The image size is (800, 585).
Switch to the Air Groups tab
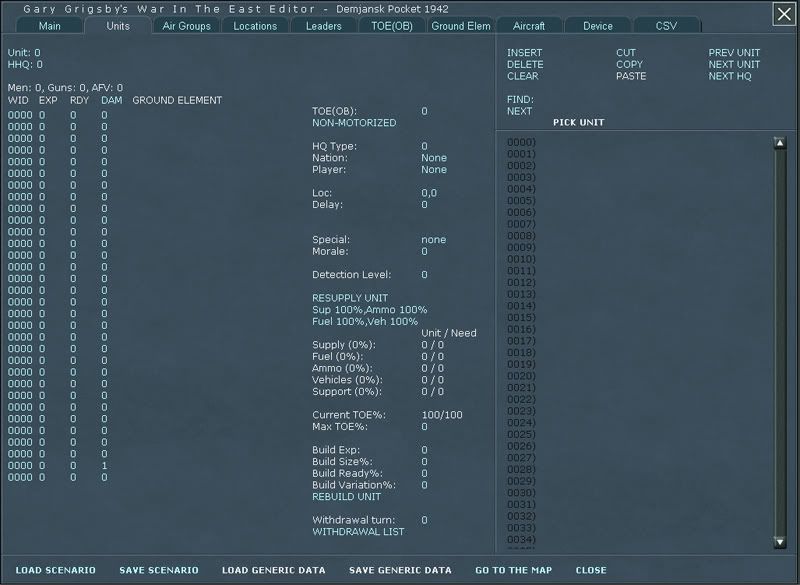(x=187, y=26)
